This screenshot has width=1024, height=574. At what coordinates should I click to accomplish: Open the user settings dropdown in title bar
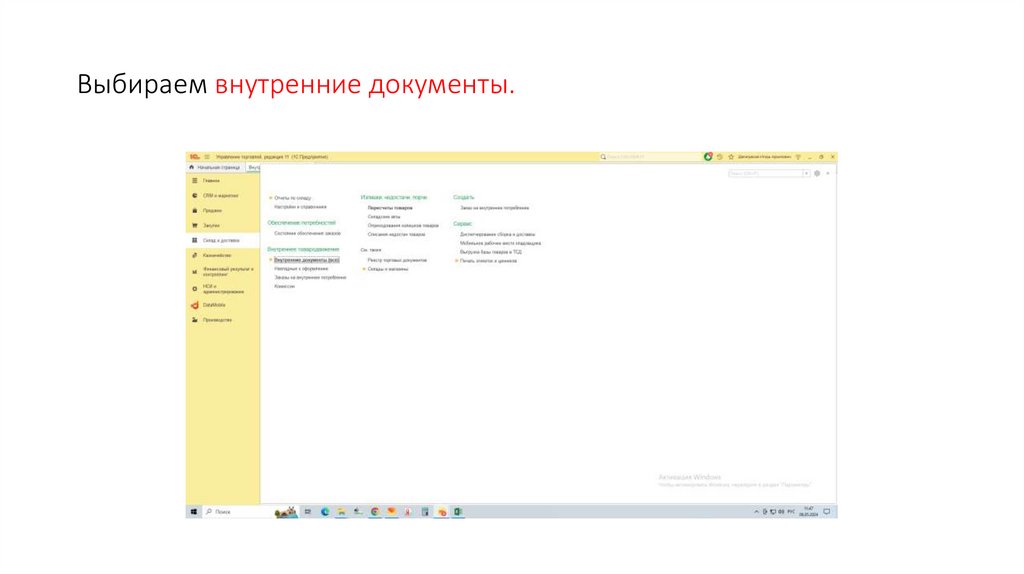coord(797,157)
